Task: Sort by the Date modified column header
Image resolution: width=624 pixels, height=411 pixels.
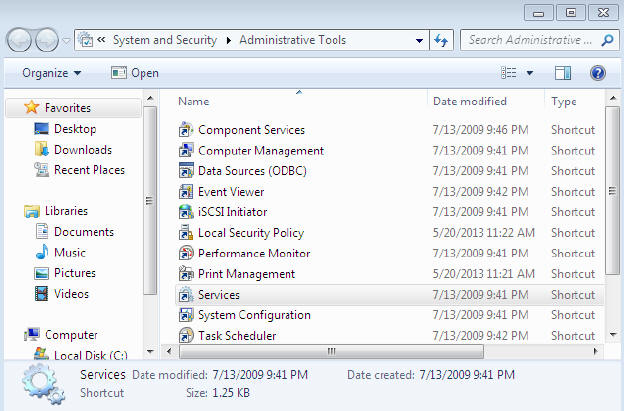Action: coord(470,101)
